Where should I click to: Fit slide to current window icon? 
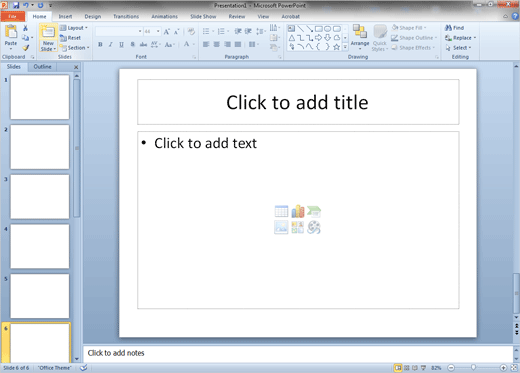[514, 368]
